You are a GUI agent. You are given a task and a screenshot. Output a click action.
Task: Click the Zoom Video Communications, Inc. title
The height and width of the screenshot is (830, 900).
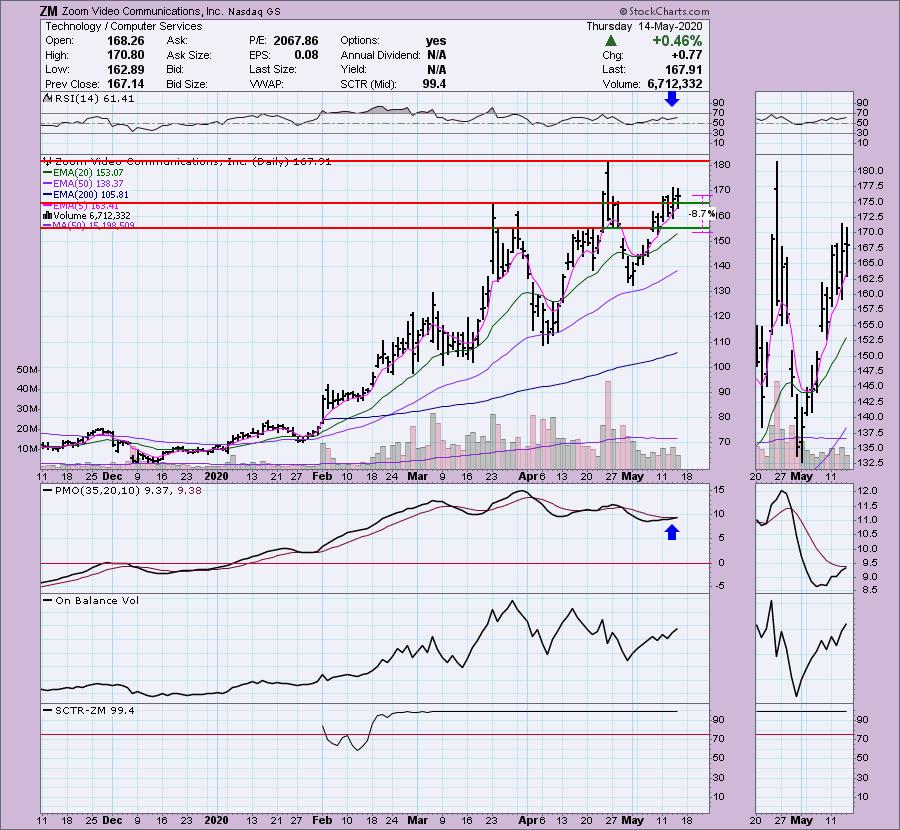point(143,11)
